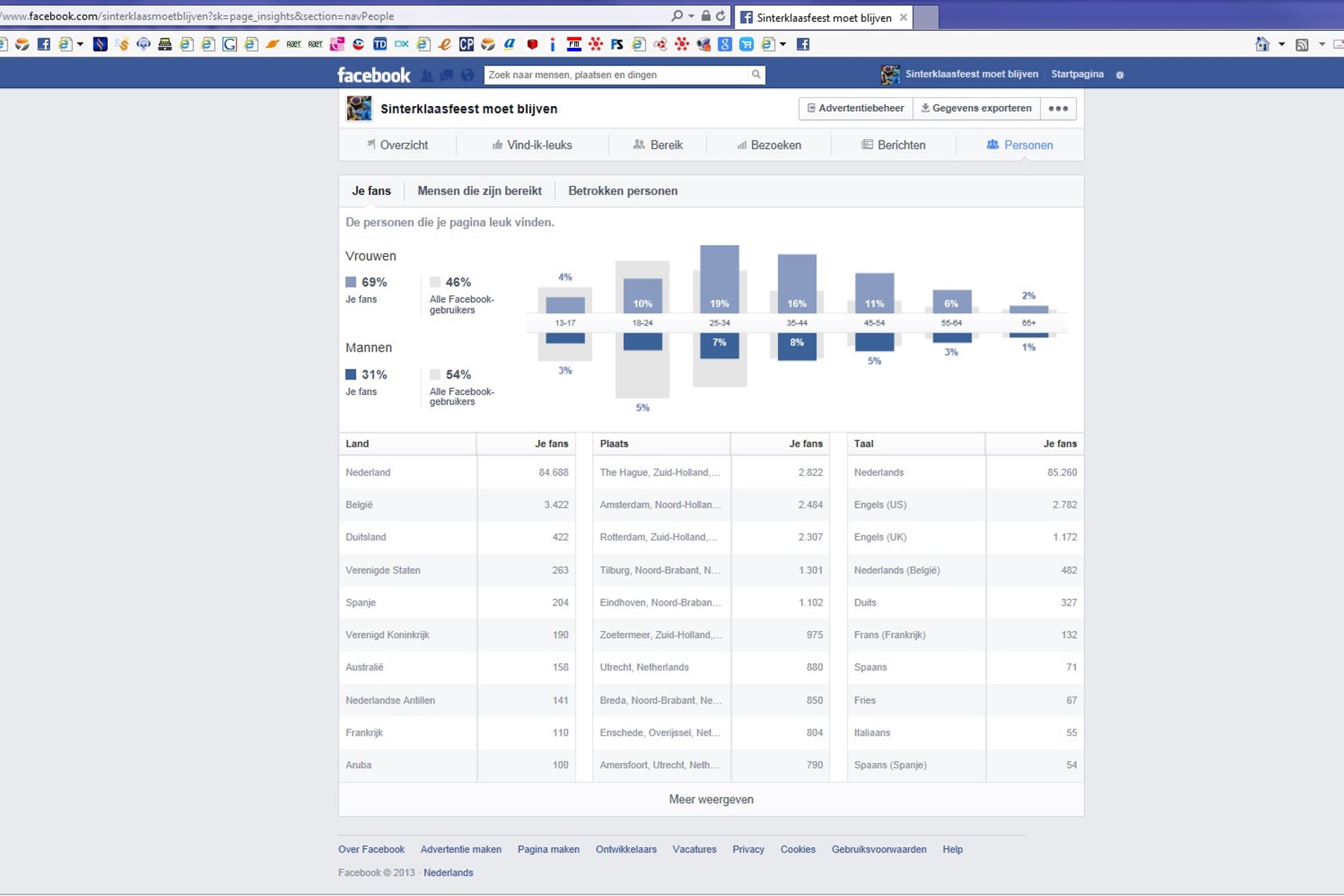This screenshot has height=896, width=1344.
Task: Switch to the Overzicht tab
Action: coord(397,145)
